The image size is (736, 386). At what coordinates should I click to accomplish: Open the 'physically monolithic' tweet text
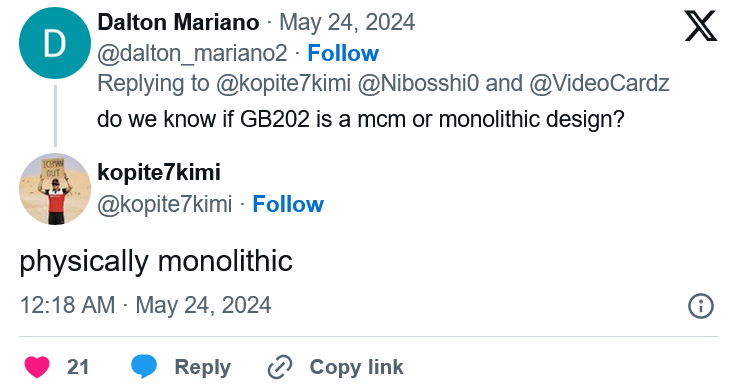coord(156,261)
